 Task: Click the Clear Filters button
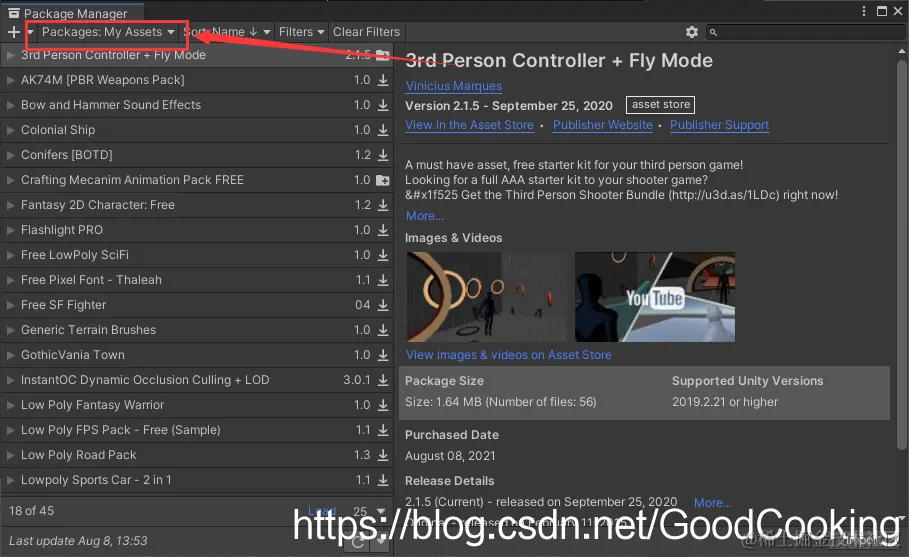point(366,32)
